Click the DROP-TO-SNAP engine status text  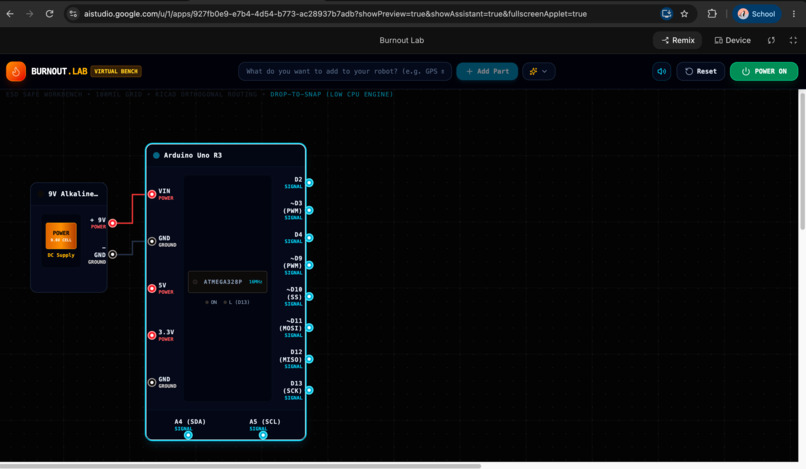click(x=332, y=94)
